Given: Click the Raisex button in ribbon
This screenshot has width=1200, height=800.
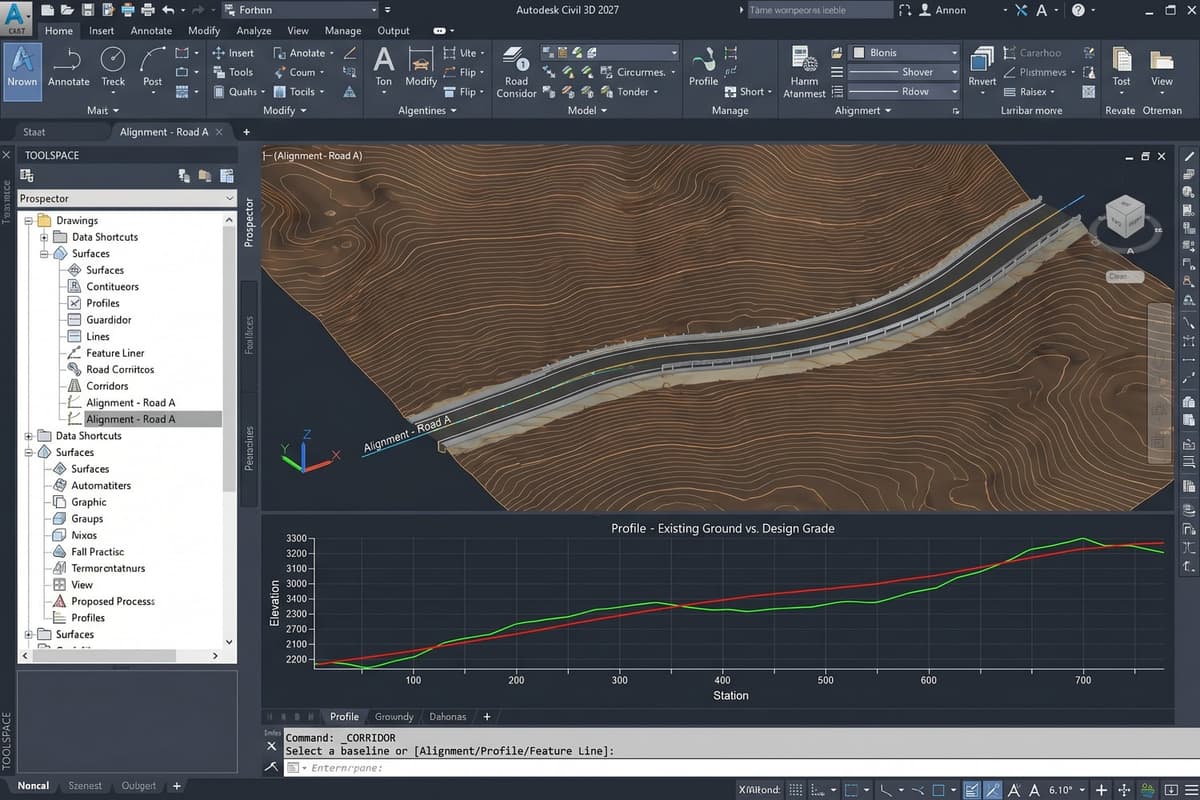Looking at the screenshot, I should 1030,91.
